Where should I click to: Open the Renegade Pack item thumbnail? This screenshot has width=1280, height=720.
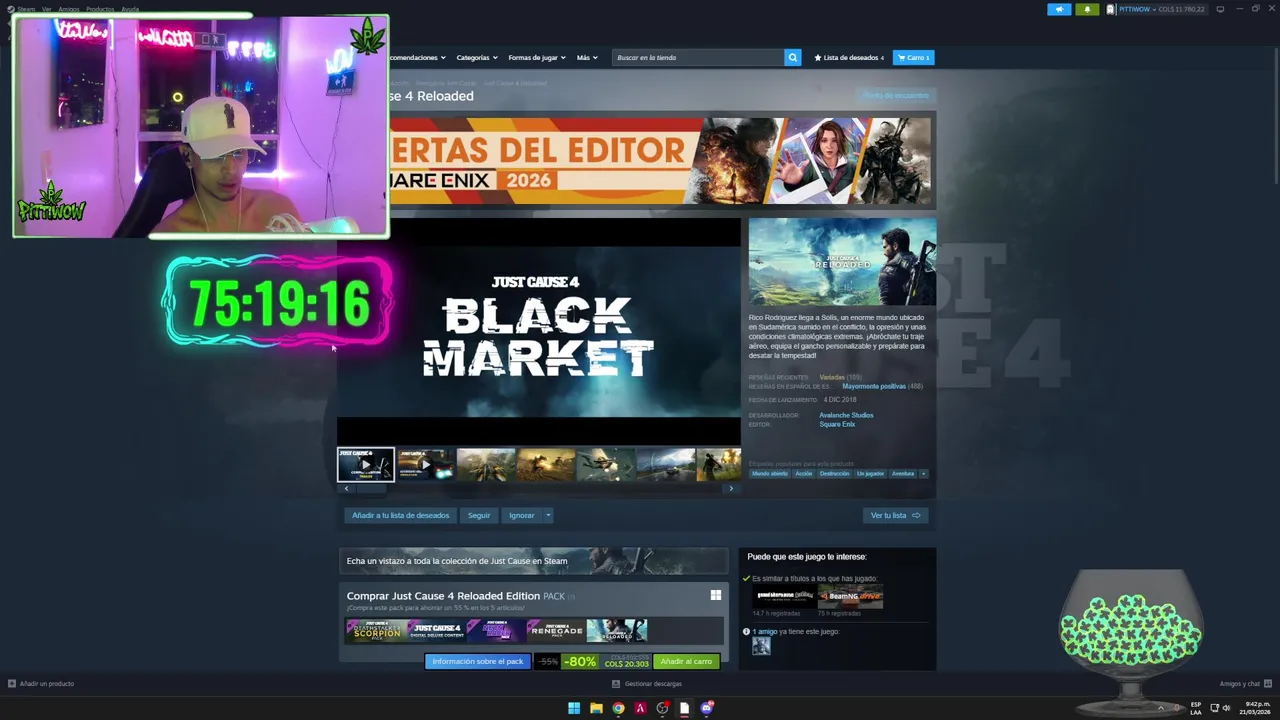(x=555, y=630)
